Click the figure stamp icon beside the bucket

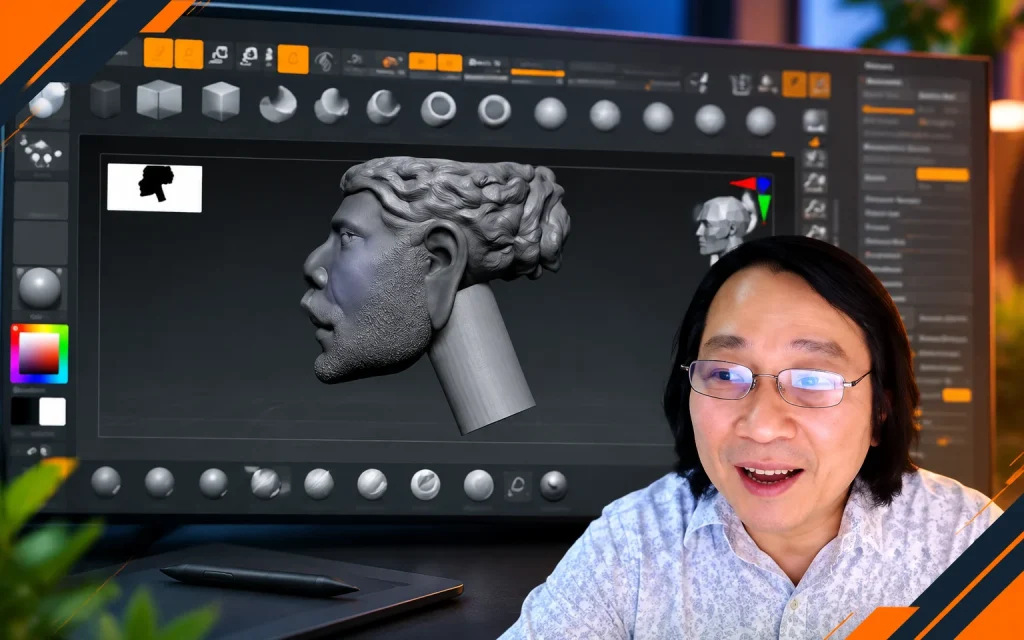click(x=768, y=83)
